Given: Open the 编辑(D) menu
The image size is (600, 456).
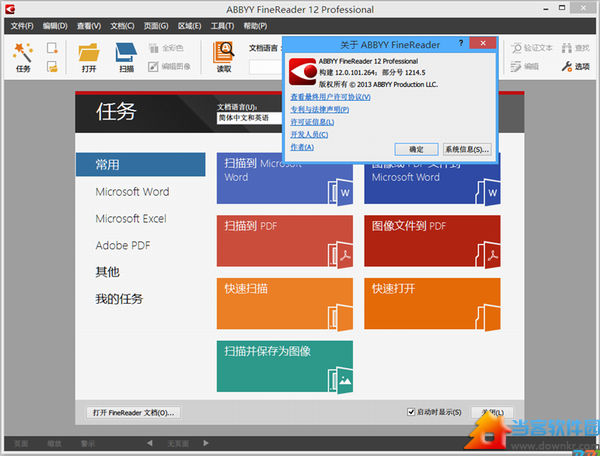Looking at the screenshot, I should click(x=55, y=26).
